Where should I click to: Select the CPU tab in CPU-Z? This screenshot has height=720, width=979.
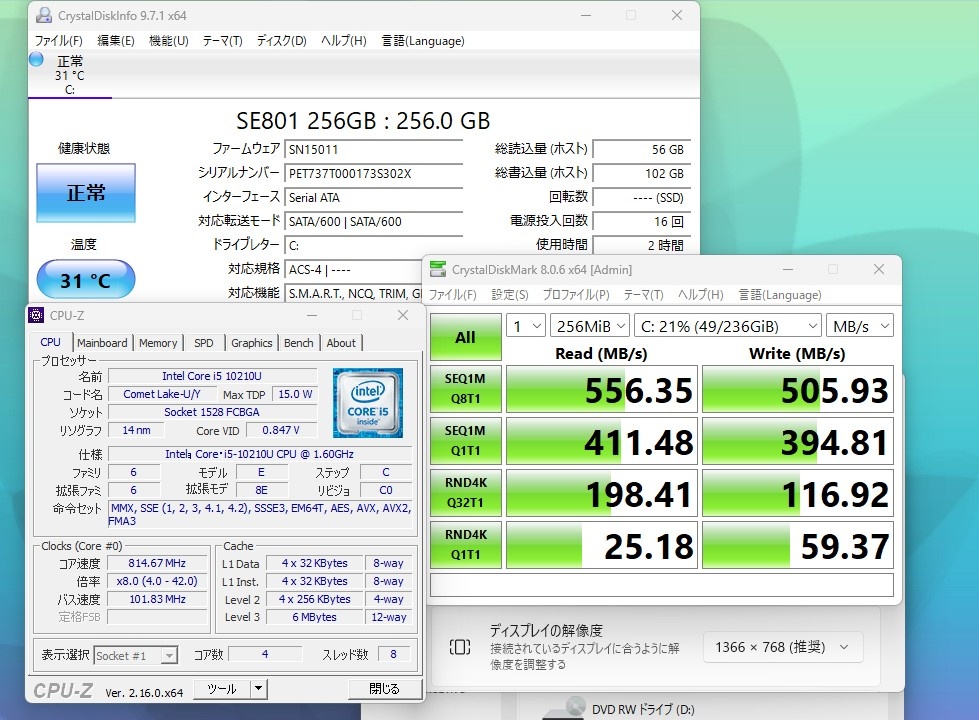[51, 342]
